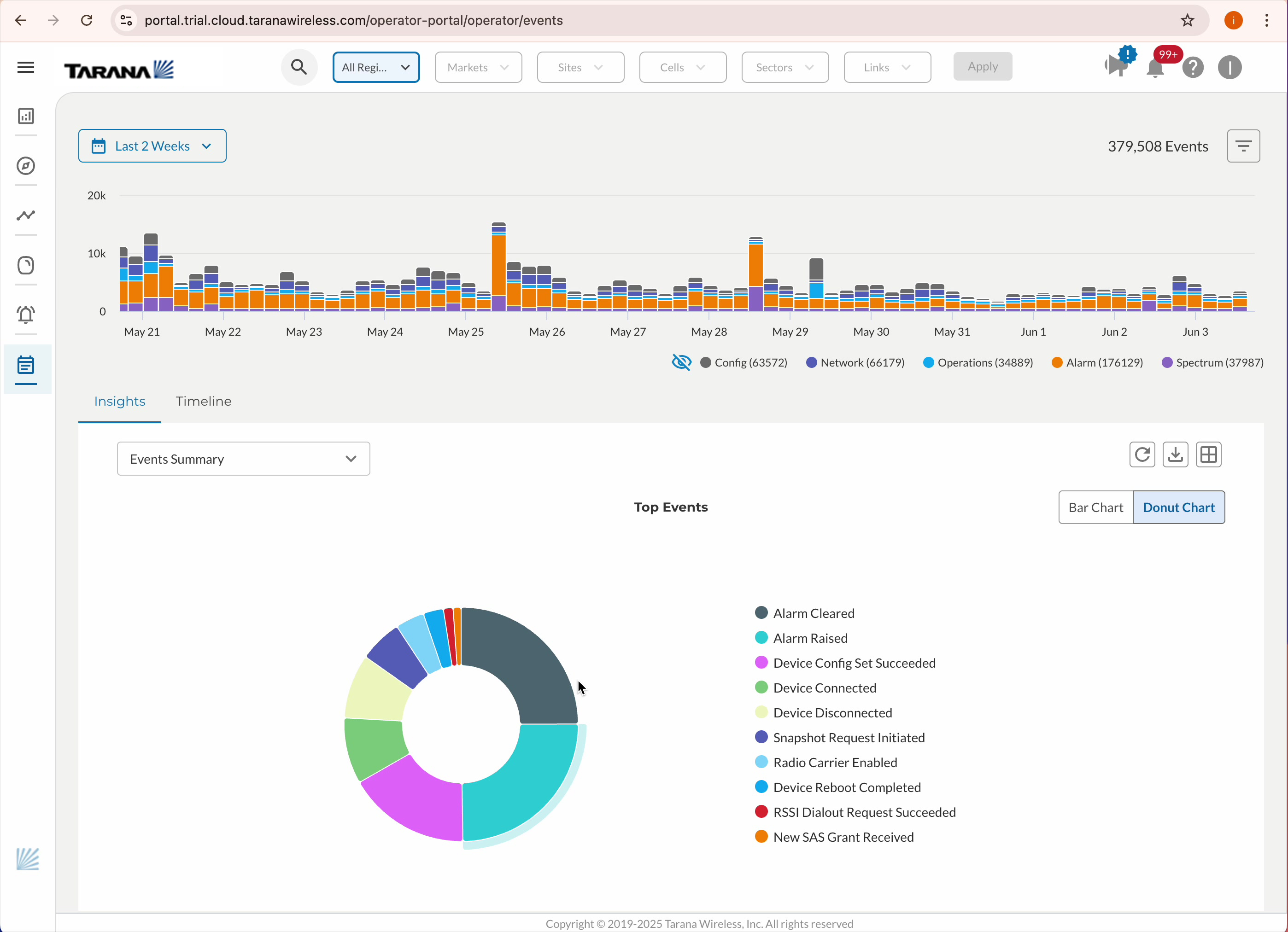Switch to the Timeline tab
The image size is (1288, 932).
pos(203,401)
